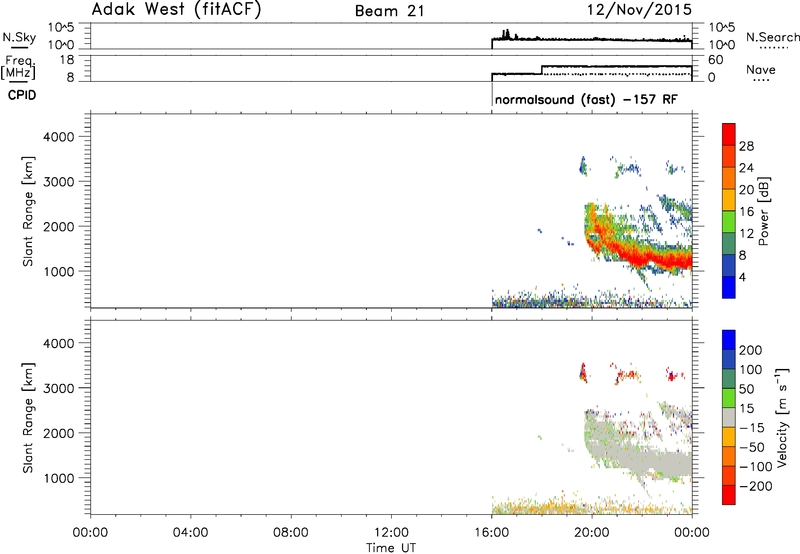This screenshot has width=800, height=554.
Task: Click the 'Nave' legend label
Action: point(761,69)
